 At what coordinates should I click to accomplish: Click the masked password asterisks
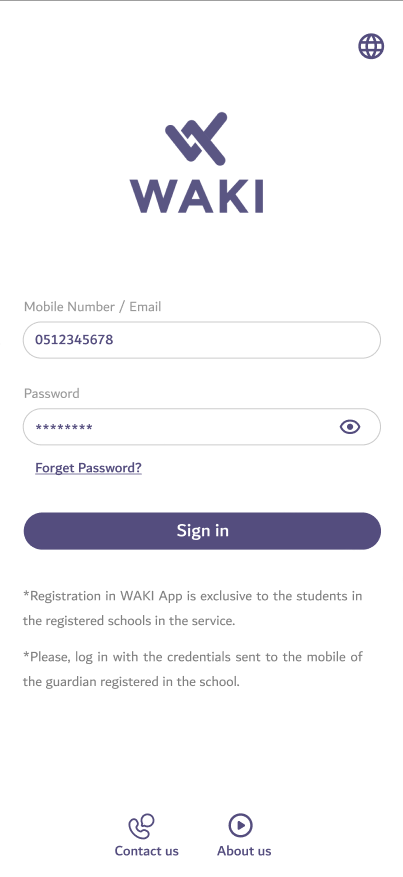tap(64, 428)
